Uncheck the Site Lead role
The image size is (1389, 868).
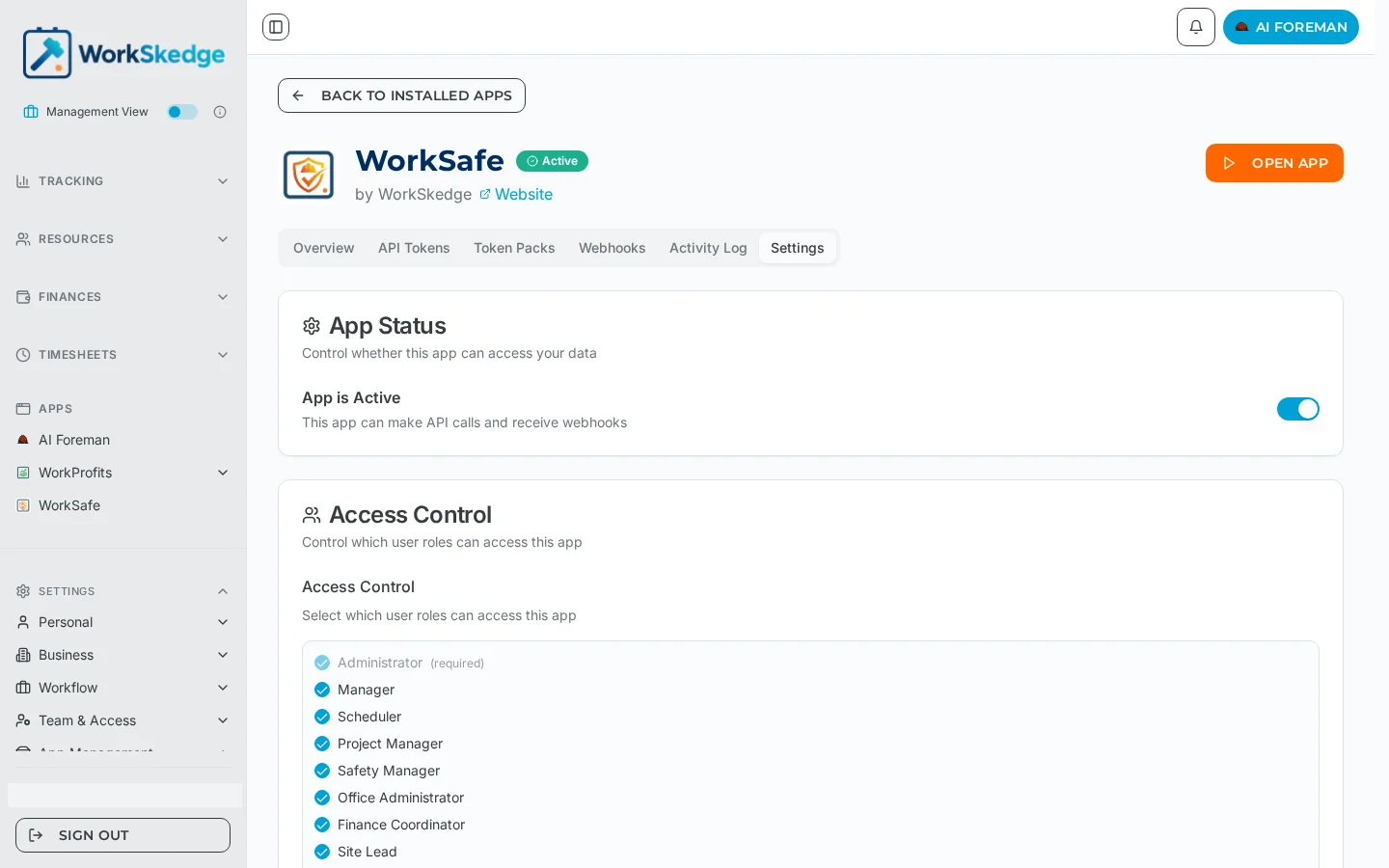[322, 852]
